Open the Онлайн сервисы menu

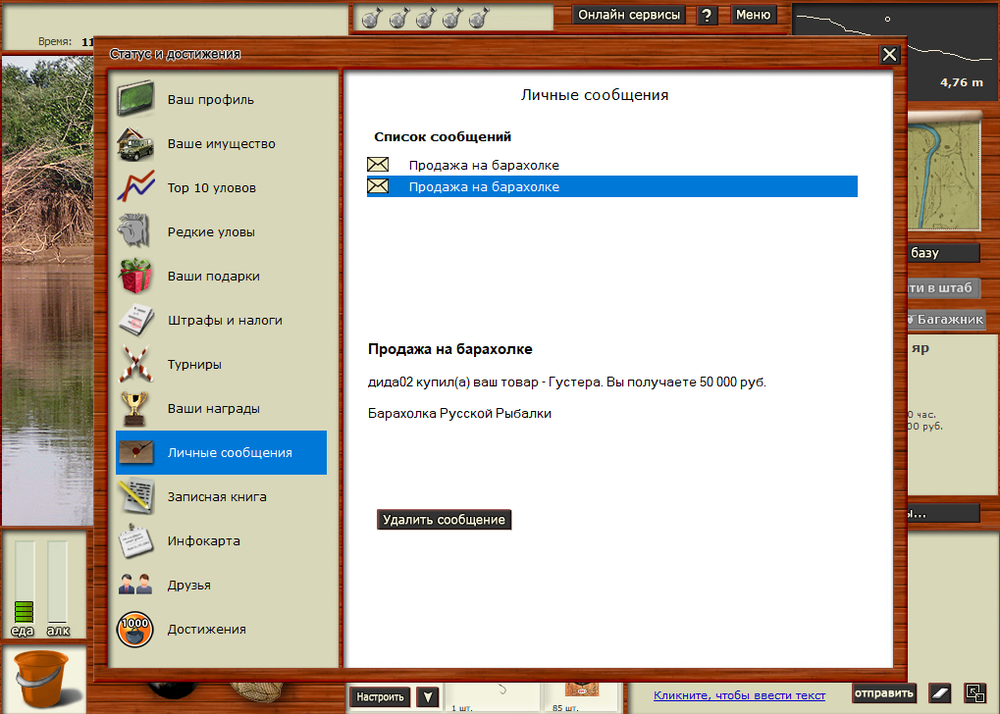[629, 15]
